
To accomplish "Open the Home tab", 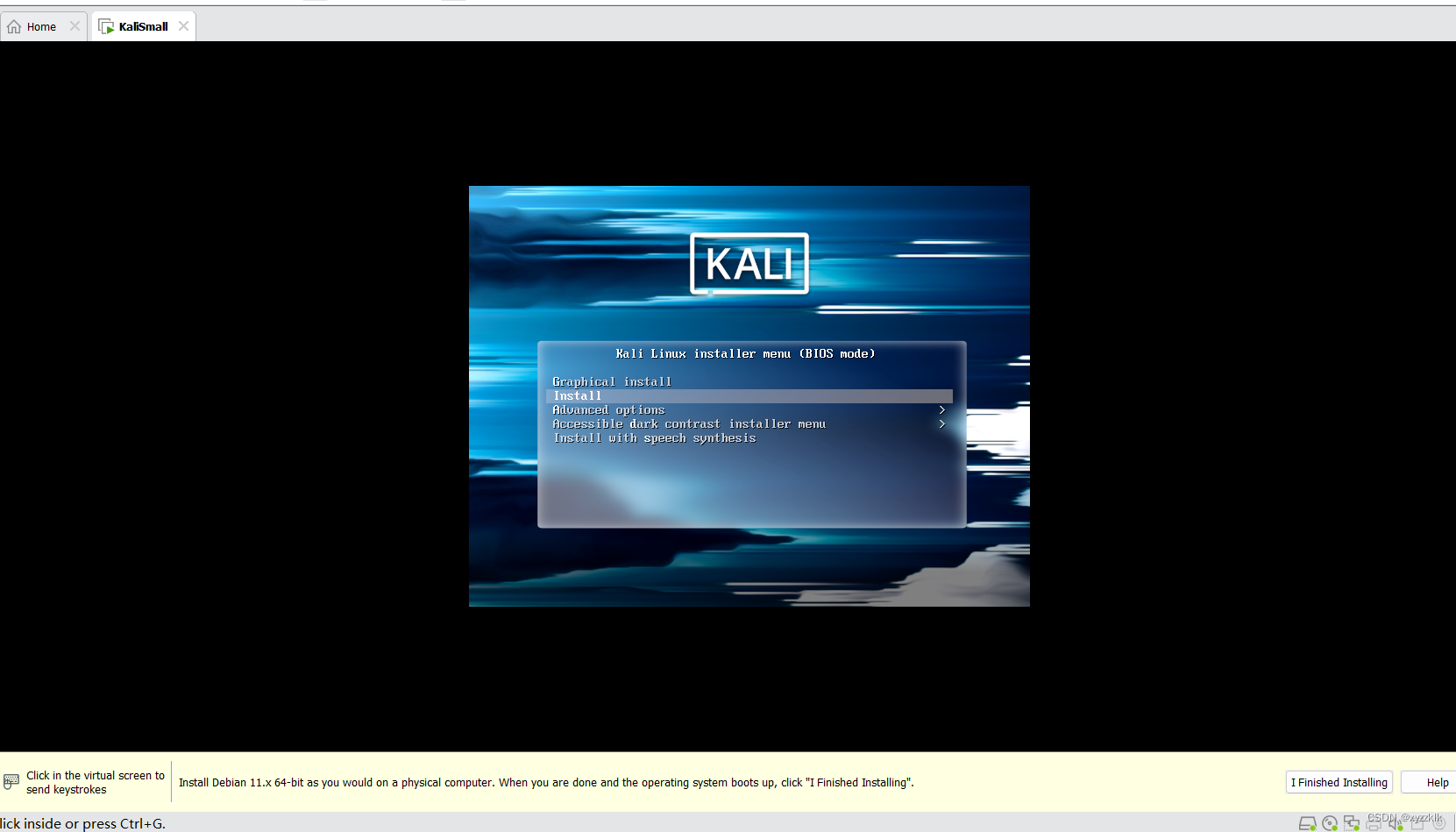I will [x=43, y=26].
